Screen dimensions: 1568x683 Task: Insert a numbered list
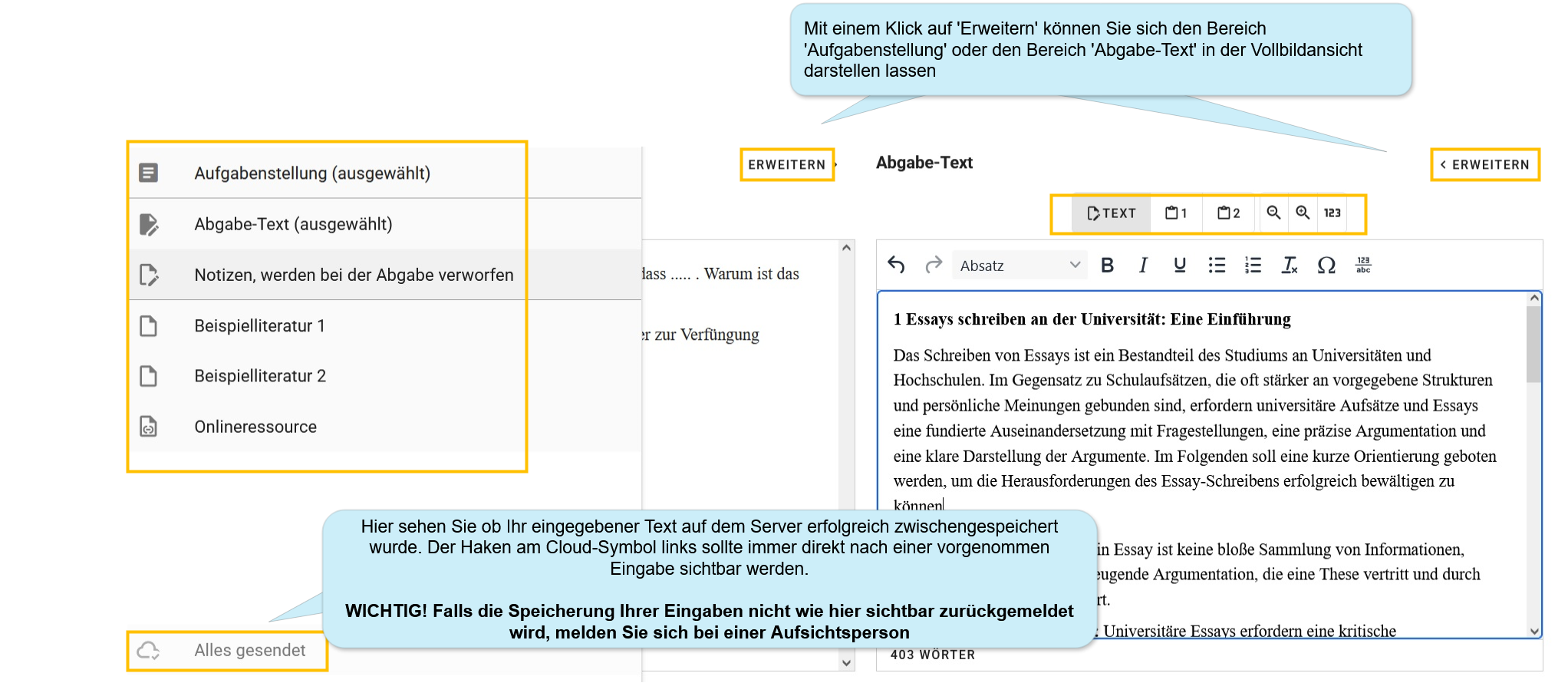[x=1253, y=266]
